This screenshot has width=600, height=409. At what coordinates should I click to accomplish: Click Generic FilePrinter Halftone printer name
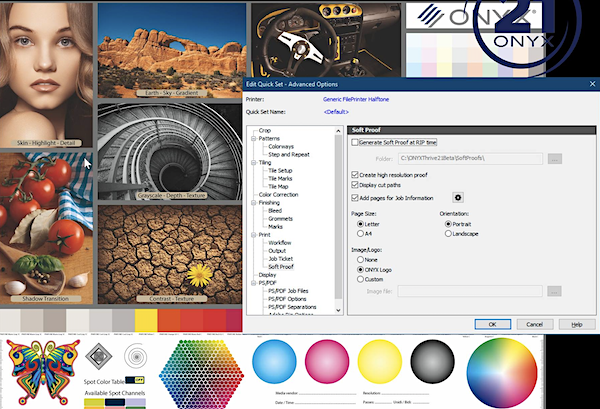click(356, 99)
